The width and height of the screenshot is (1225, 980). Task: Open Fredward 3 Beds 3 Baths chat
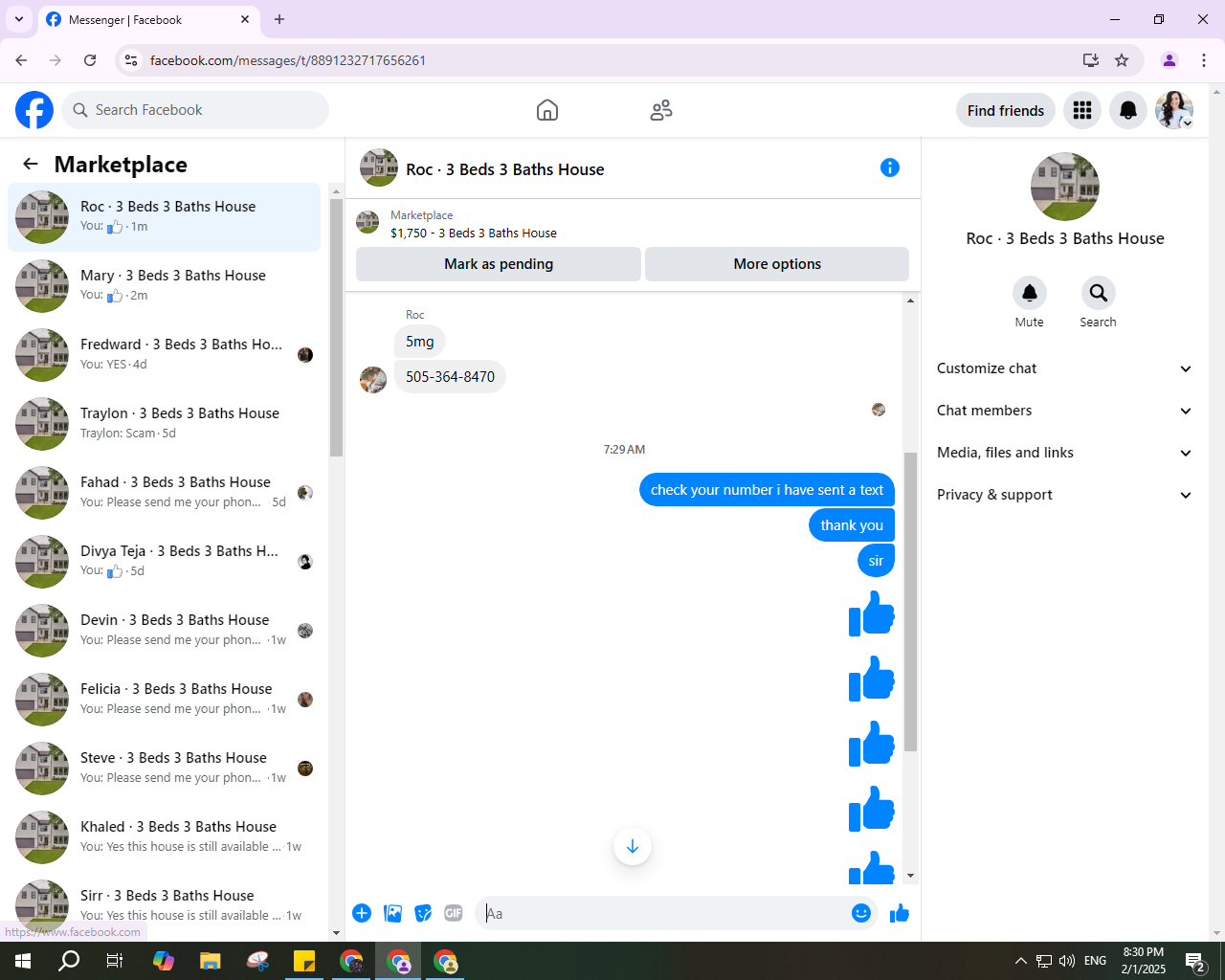tap(165, 355)
